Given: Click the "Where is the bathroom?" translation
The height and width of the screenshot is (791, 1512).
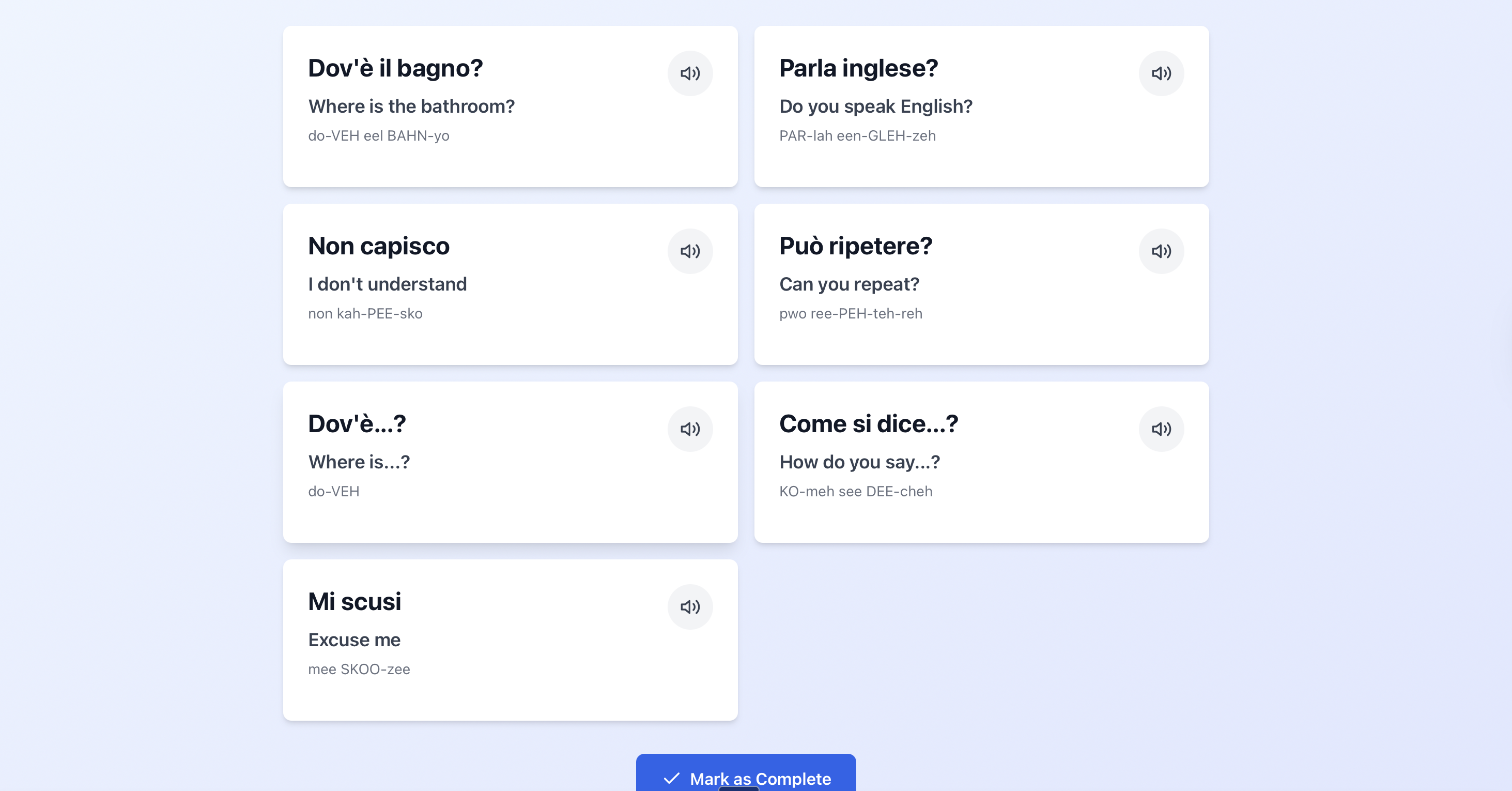Looking at the screenshot, I should tap(411, 107).
